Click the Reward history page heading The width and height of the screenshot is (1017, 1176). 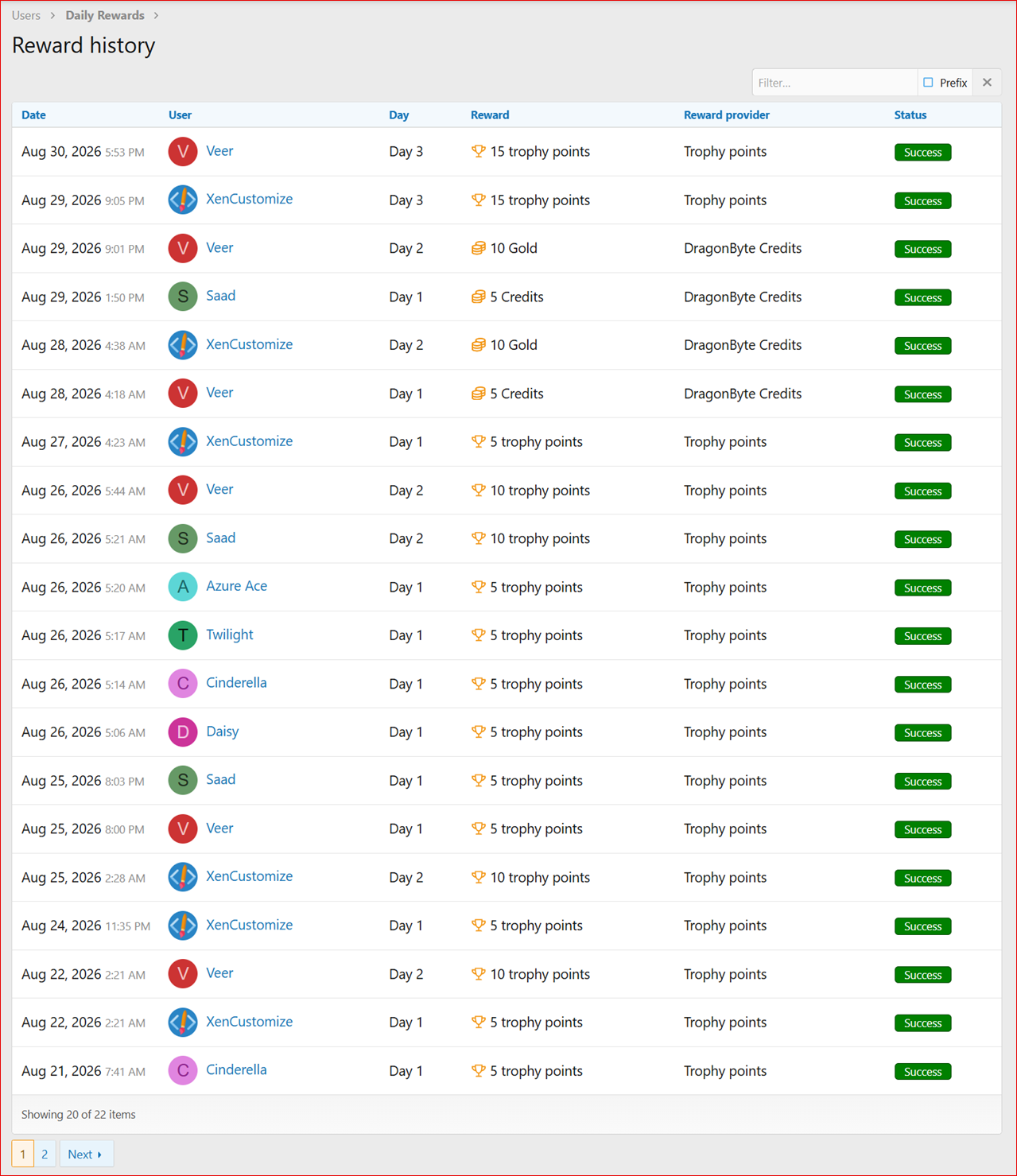coord(83,45)
